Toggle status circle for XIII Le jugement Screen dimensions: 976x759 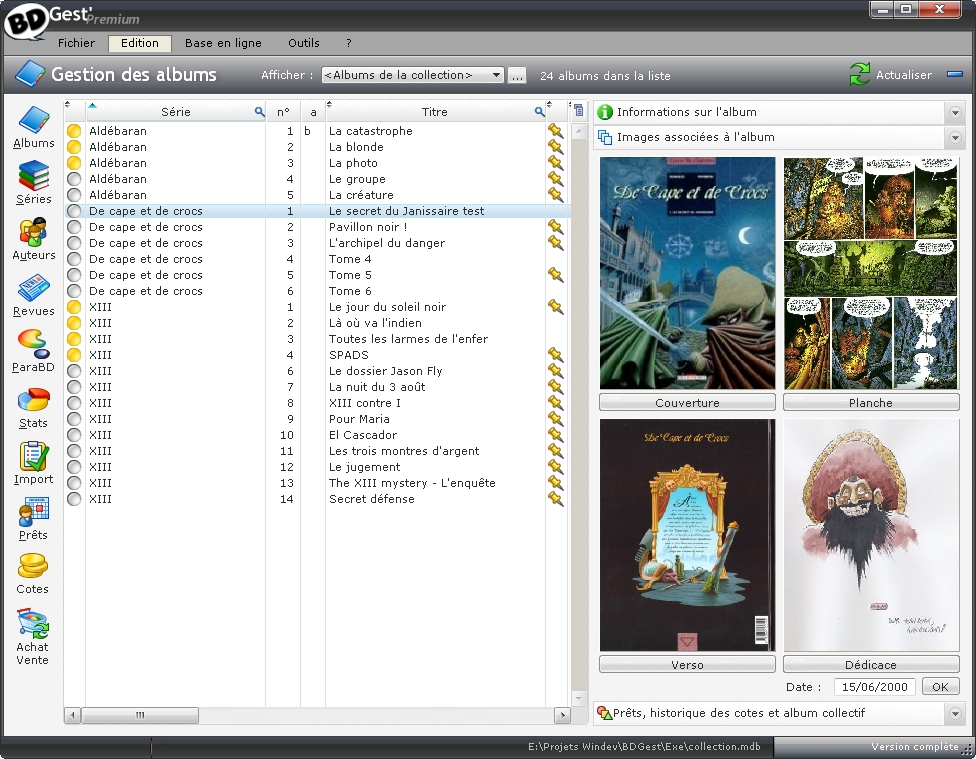[x=74, y=467]
